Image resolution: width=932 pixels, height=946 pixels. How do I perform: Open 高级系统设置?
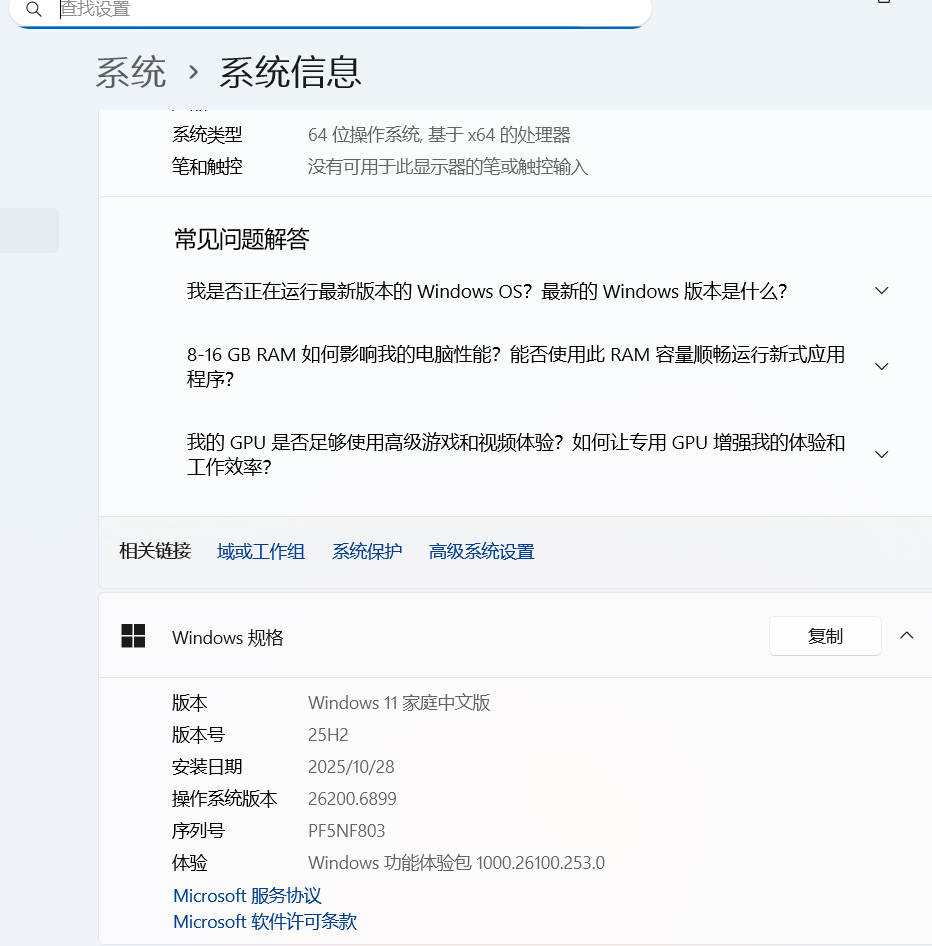coord(481,551)
